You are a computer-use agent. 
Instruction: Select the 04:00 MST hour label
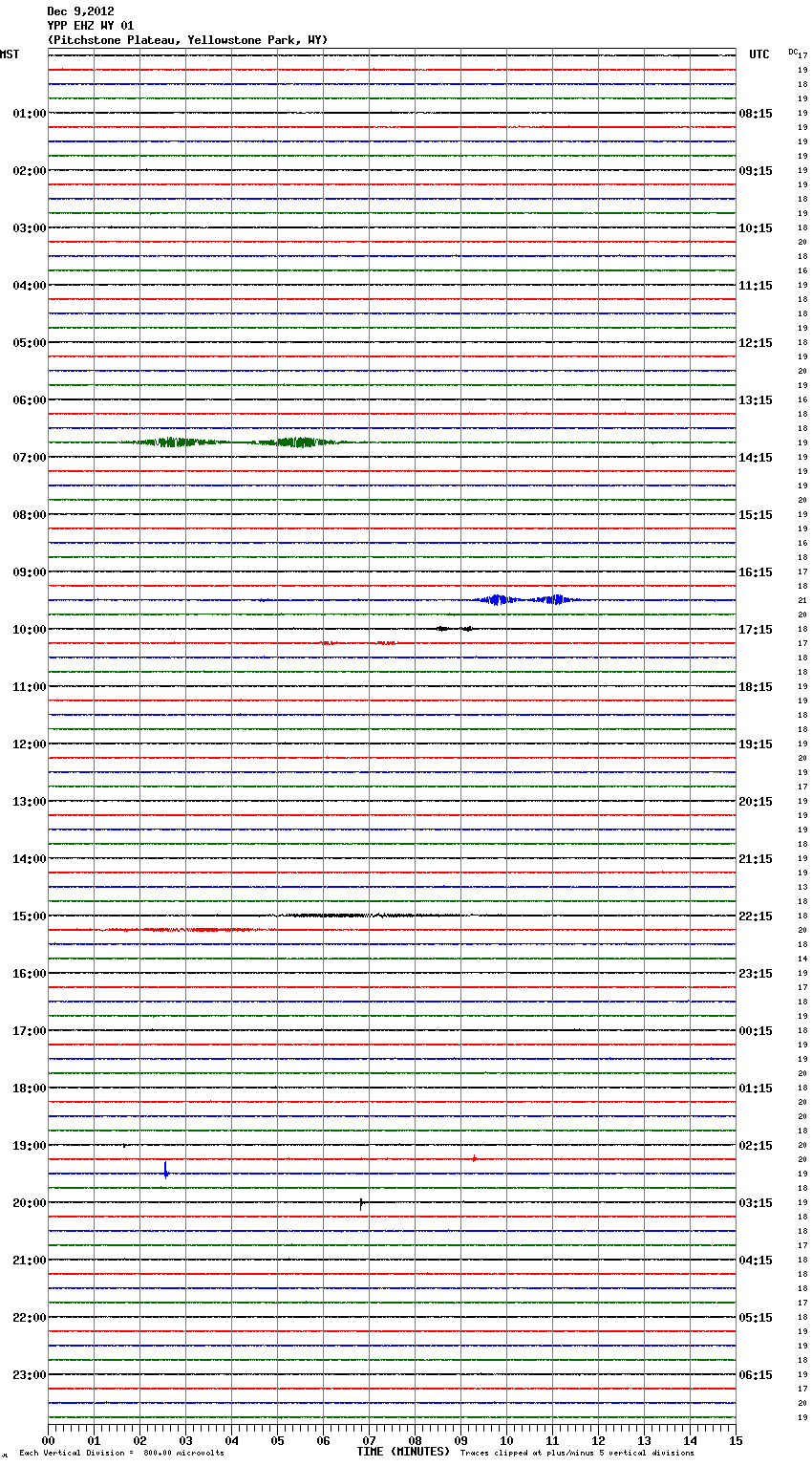click(30, 286)
